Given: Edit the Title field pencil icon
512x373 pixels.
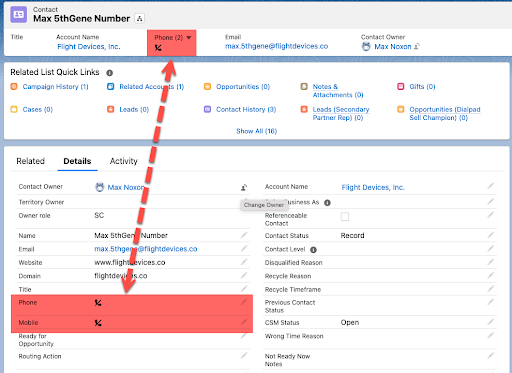Looking at the screenshot, I should [x=244, y=288].
